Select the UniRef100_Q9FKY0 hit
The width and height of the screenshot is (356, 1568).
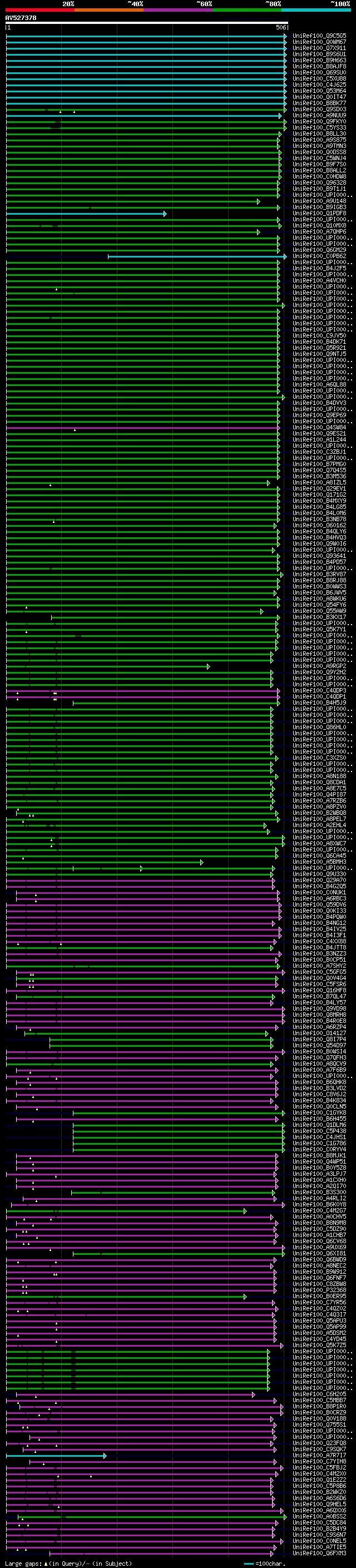[319, 121]
